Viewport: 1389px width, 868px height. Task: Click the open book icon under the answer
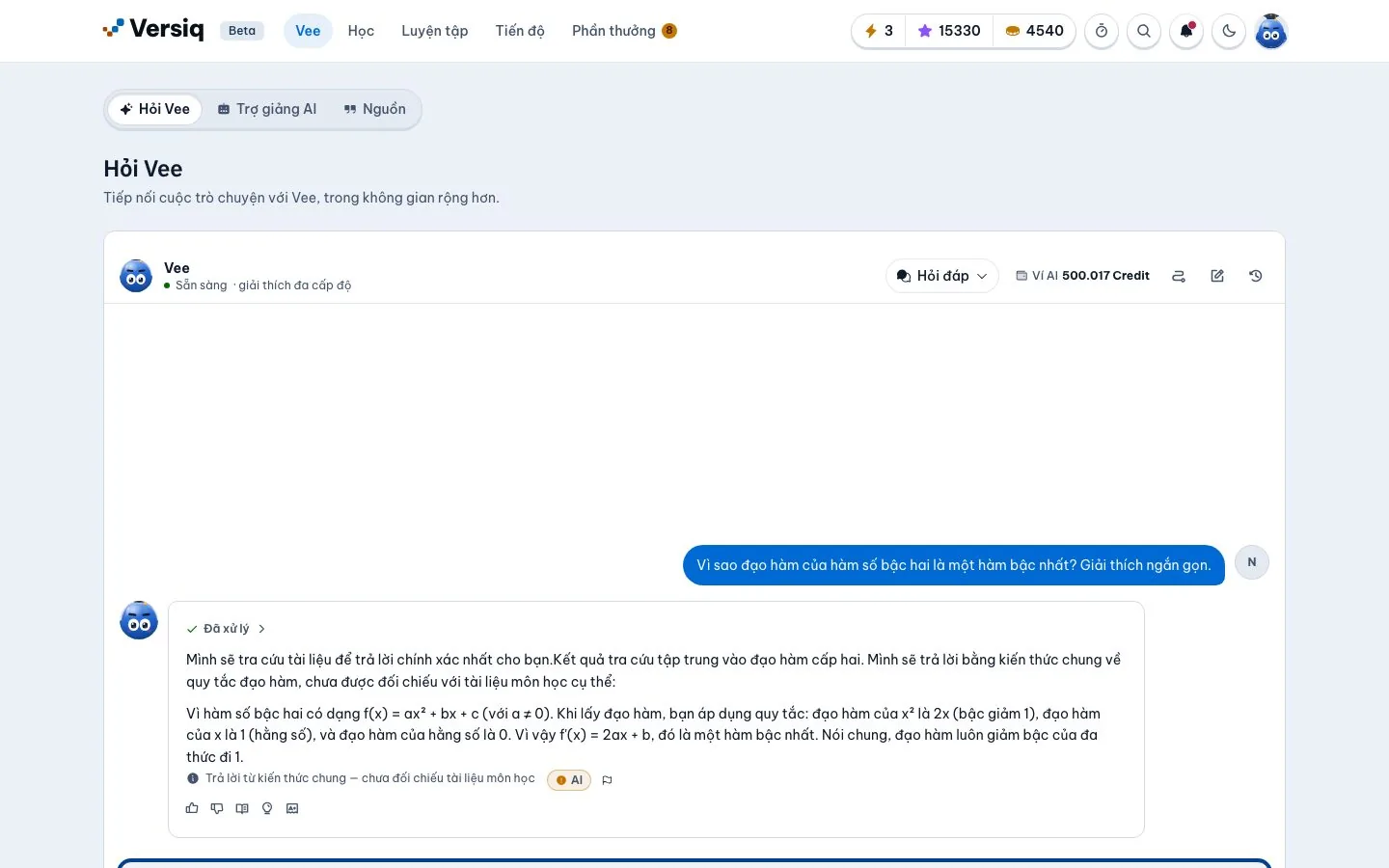pyautogui.click(x=242, y=808)
